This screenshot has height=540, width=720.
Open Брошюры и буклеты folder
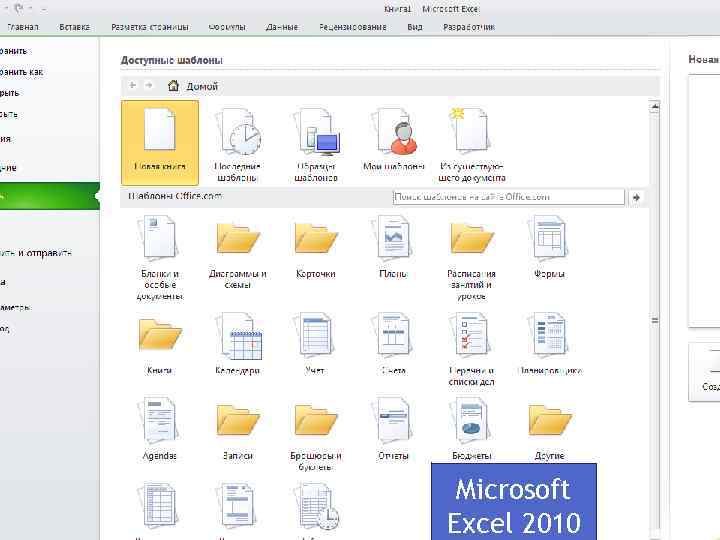[316, 437]
